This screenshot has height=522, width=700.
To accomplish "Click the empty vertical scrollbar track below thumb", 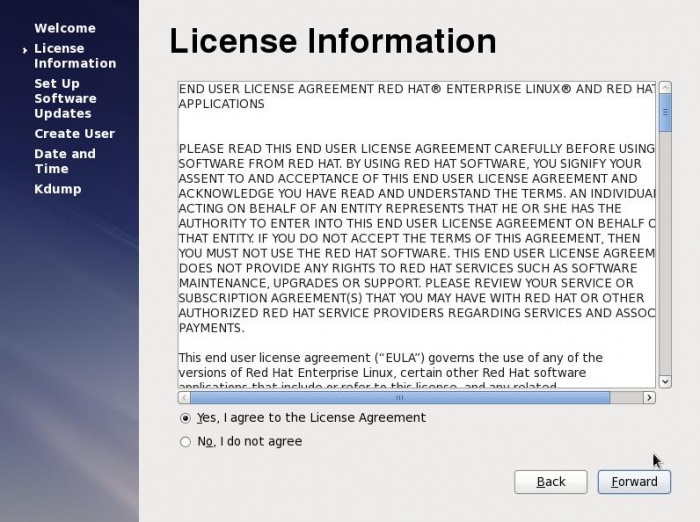I will coord(665,253).
